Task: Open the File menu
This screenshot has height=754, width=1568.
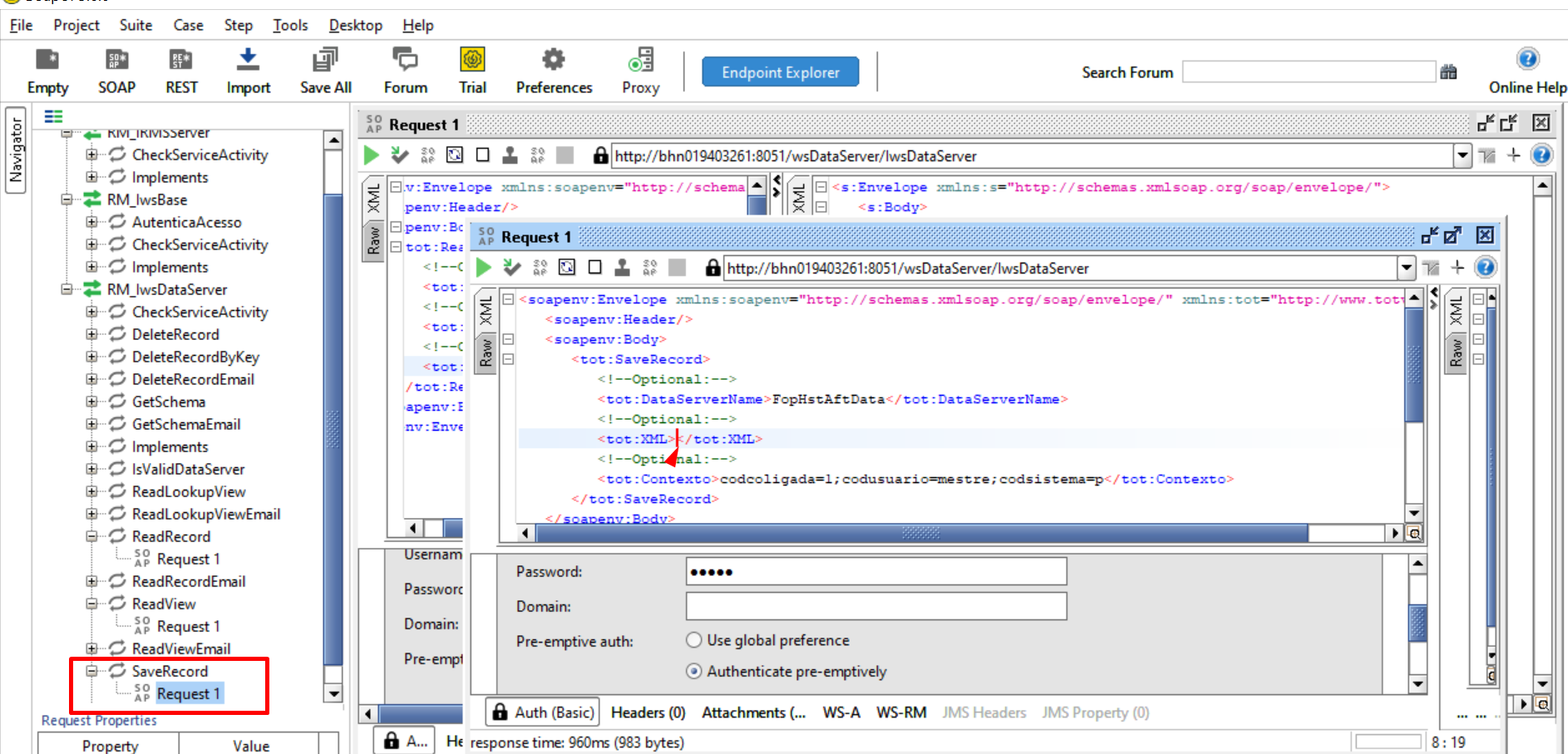Action: click(x=21, y=25)
